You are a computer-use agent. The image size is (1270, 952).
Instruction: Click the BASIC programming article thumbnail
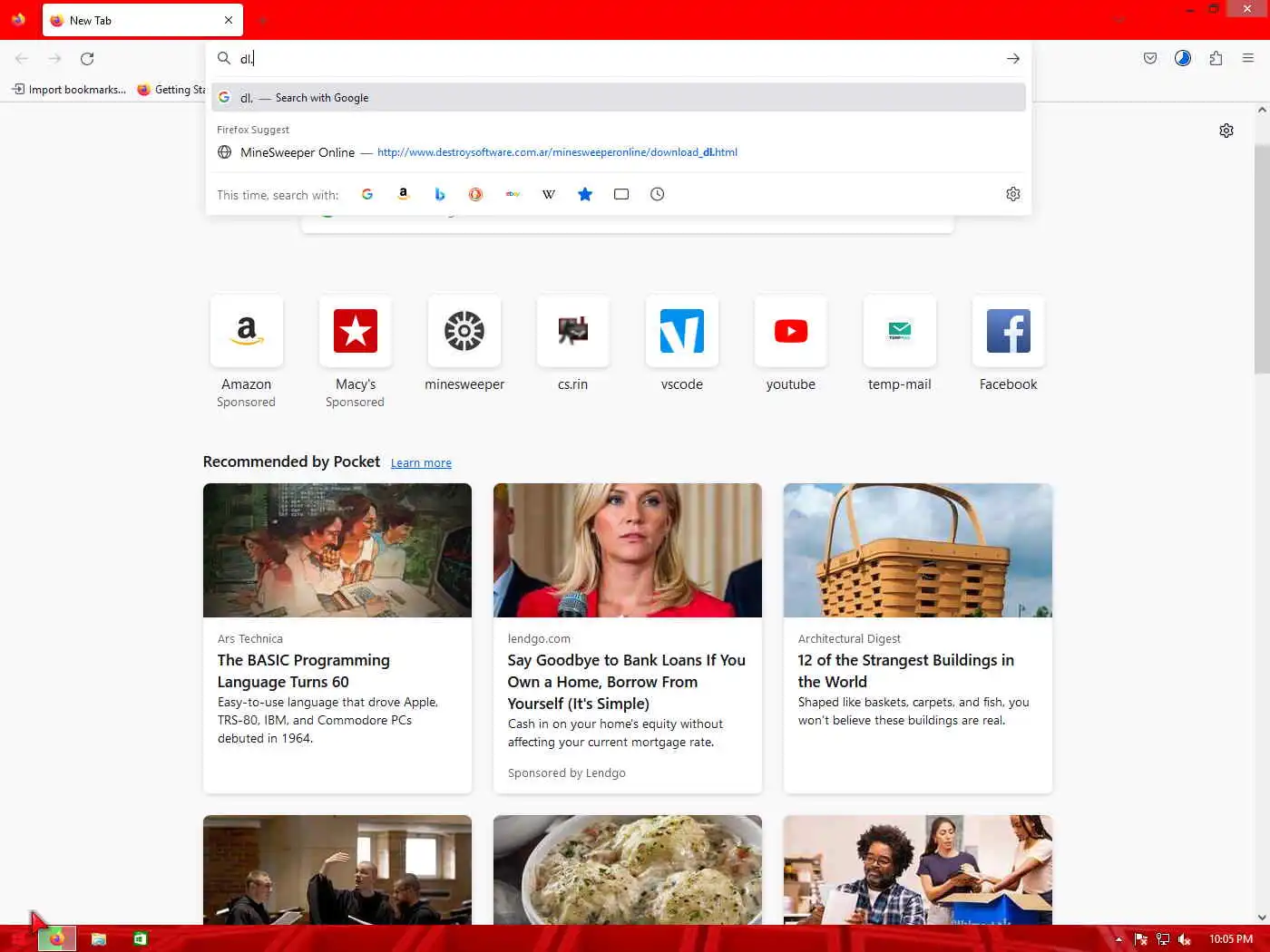pos(337,550)
